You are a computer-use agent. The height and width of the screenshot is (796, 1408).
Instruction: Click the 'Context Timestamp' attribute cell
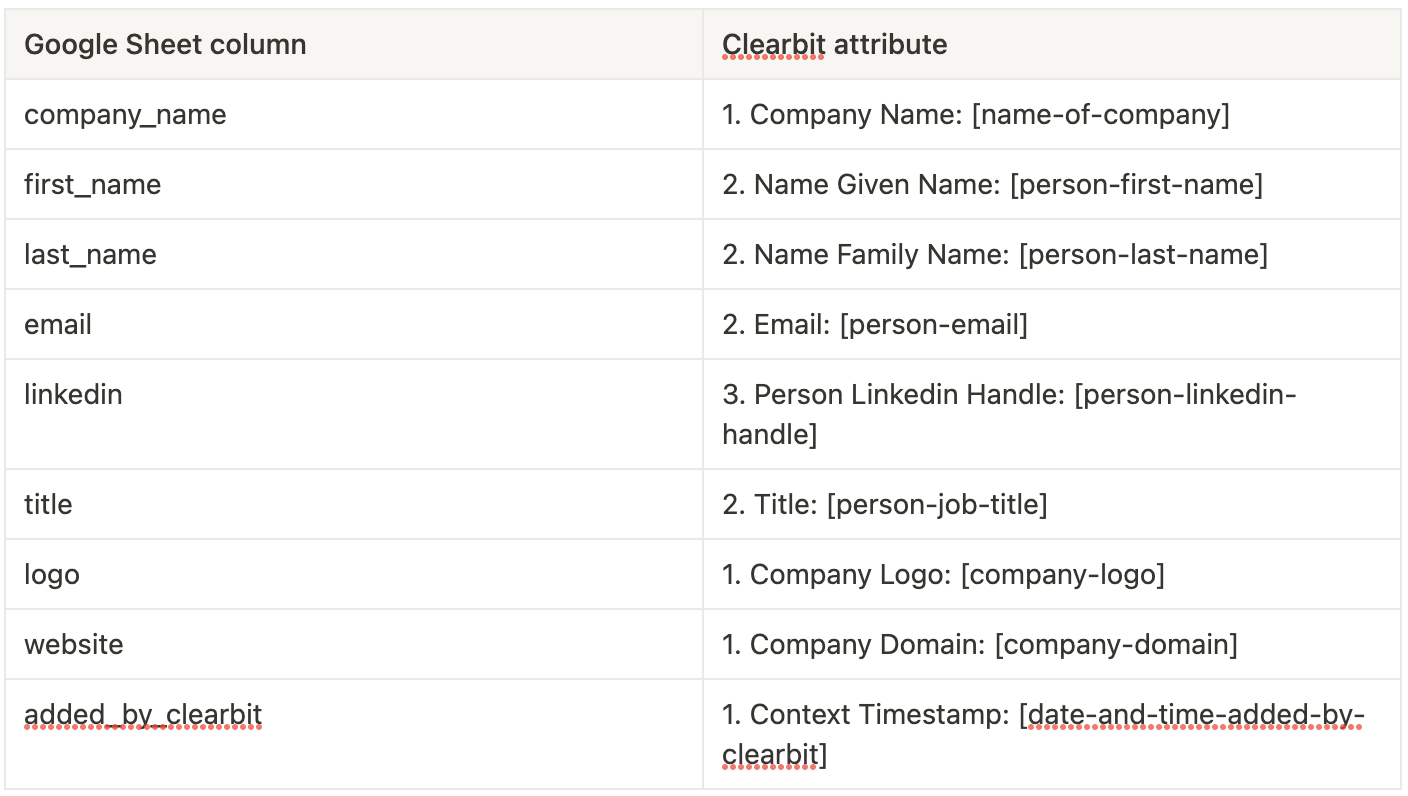(1051, 735)
